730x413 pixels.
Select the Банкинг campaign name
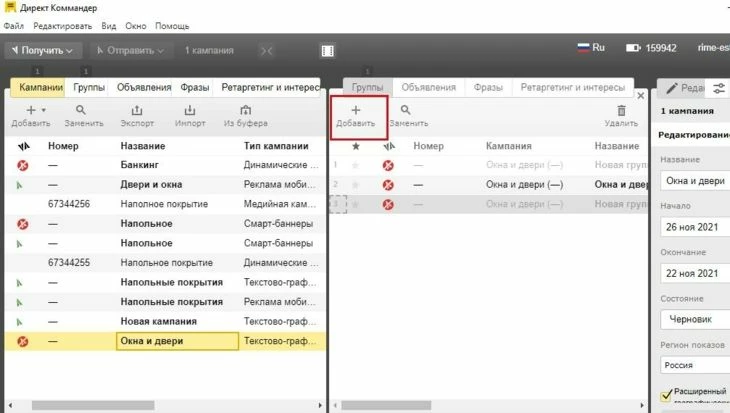[139, 165]
